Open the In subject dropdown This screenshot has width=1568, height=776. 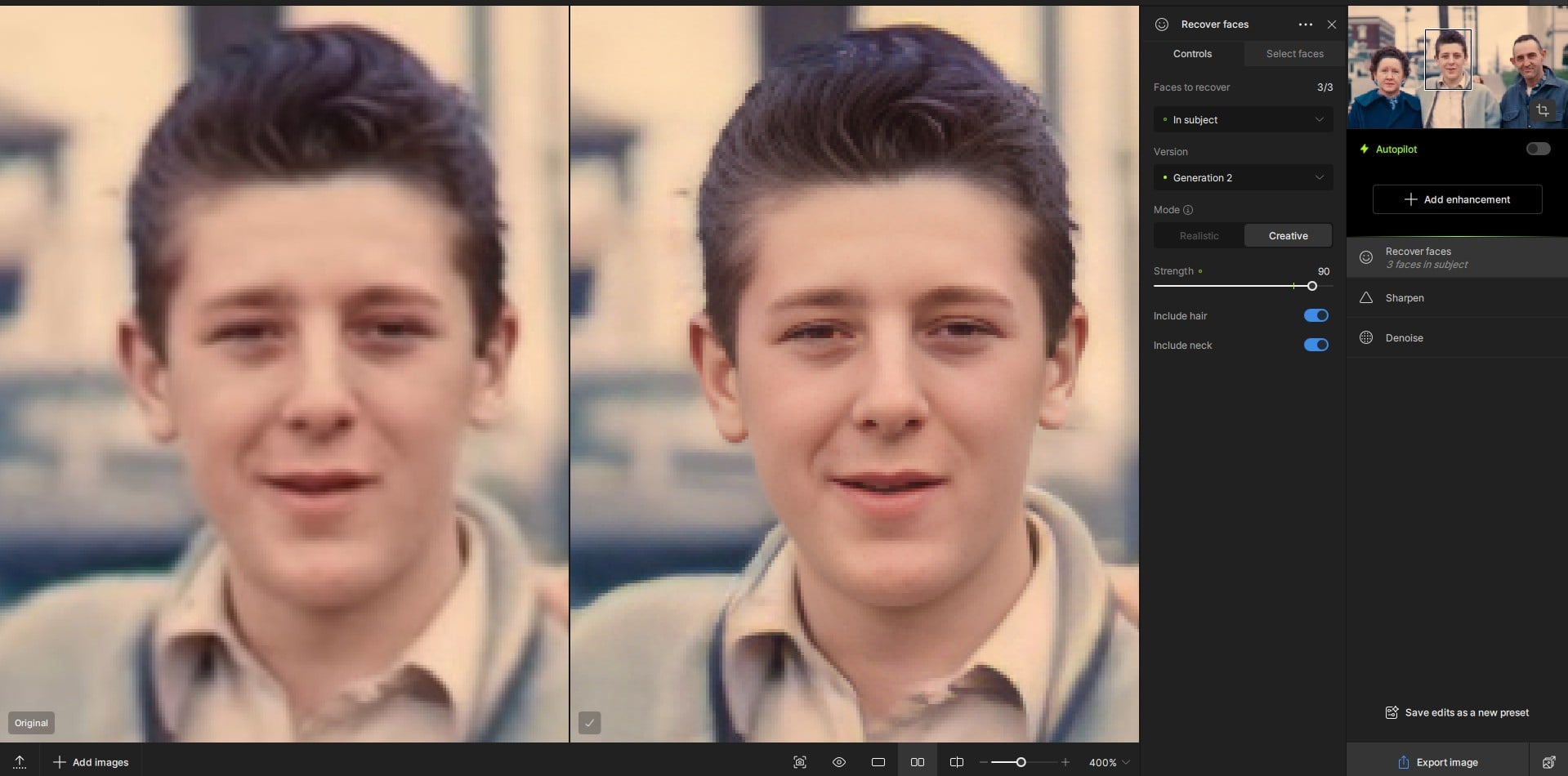[x=1243, y=120]
